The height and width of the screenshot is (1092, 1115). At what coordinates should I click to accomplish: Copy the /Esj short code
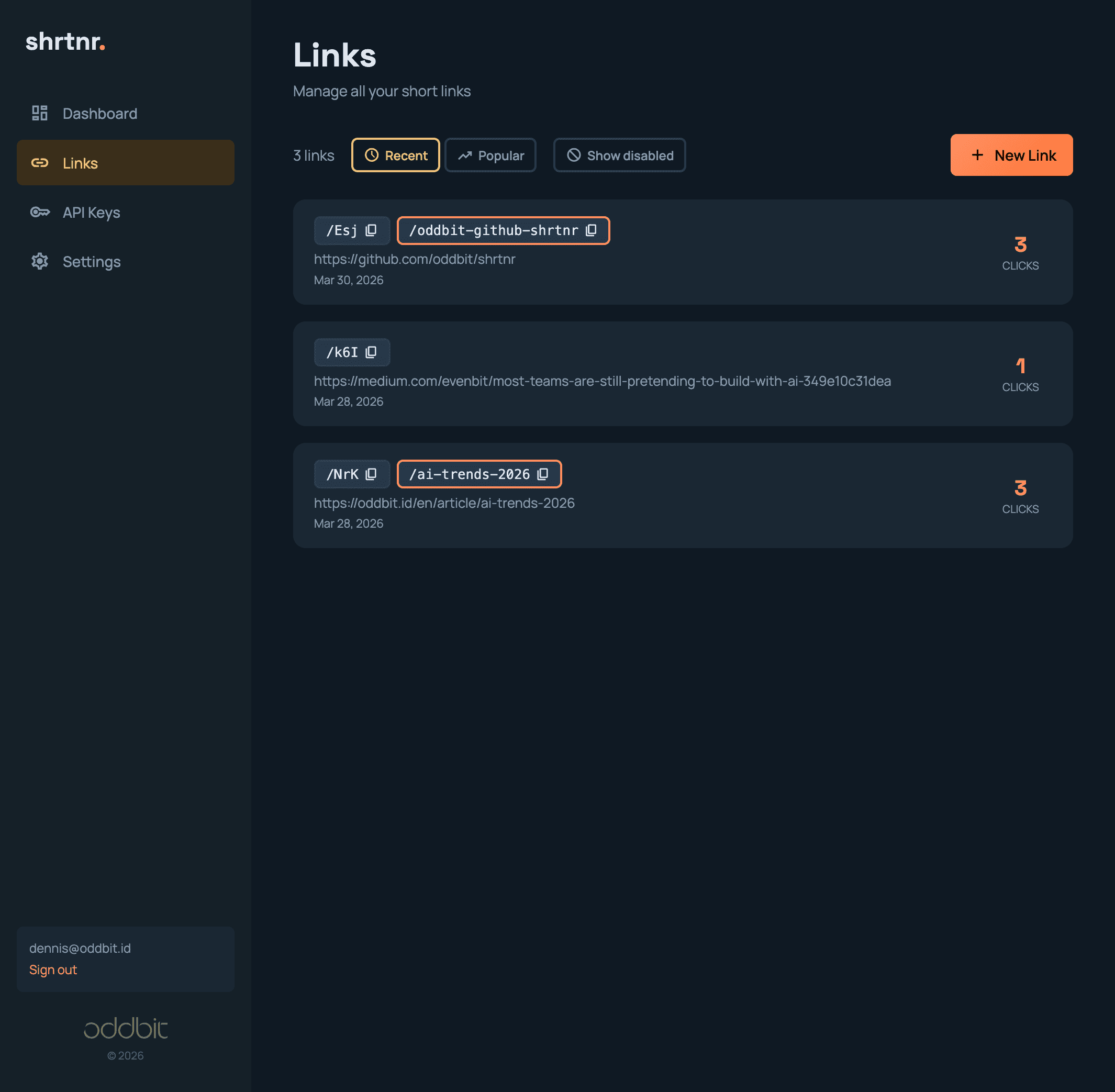370,230
